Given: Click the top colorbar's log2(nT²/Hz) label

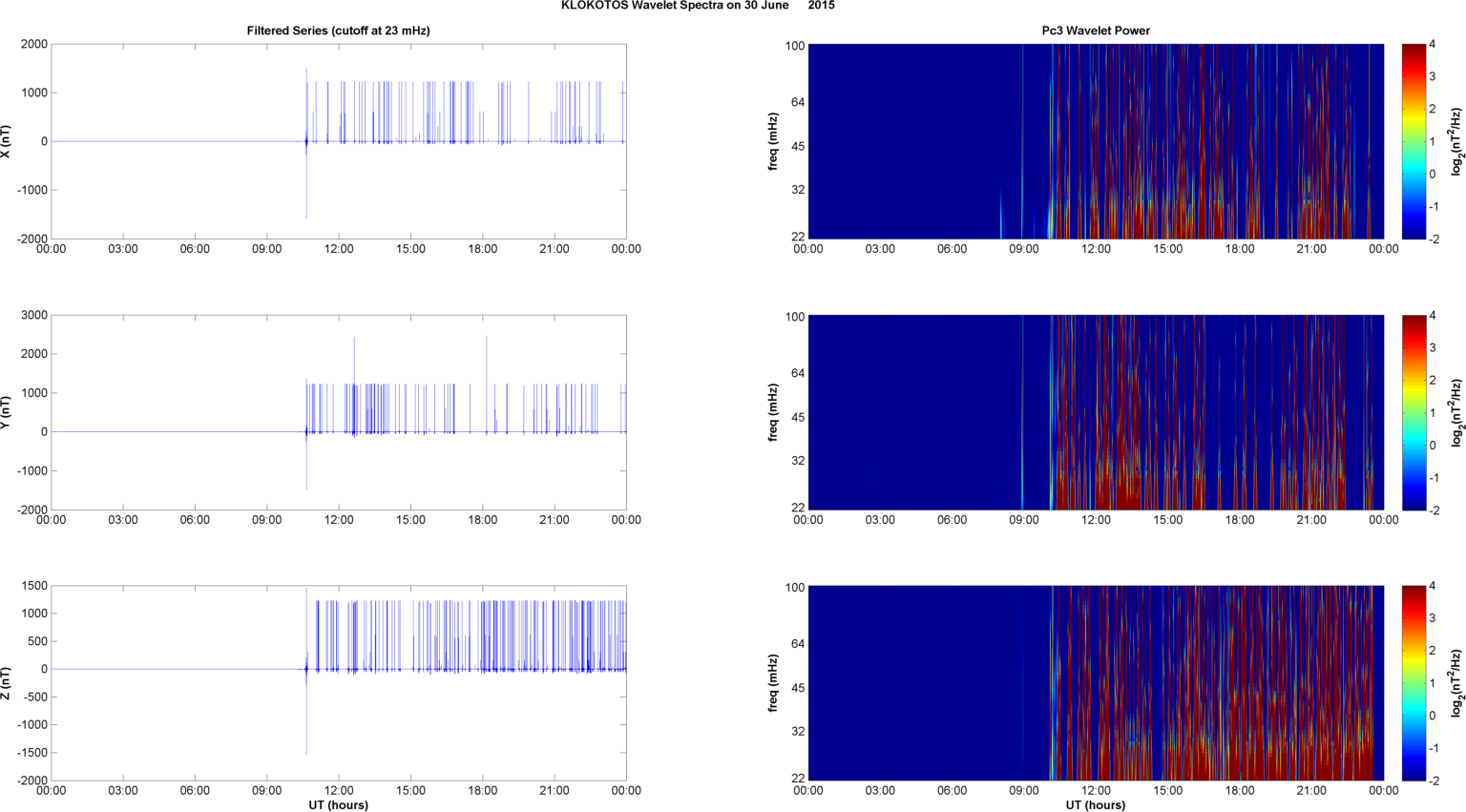Looking at the screenshot, I should [x=1456, y=141].
